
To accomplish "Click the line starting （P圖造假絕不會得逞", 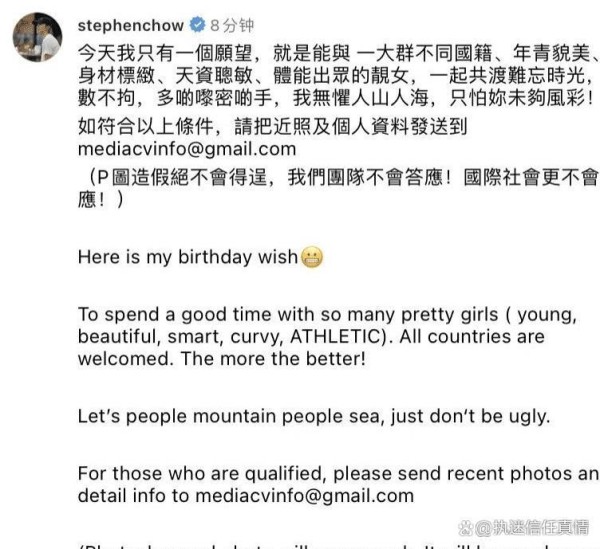I will click(x=339, y=177).
